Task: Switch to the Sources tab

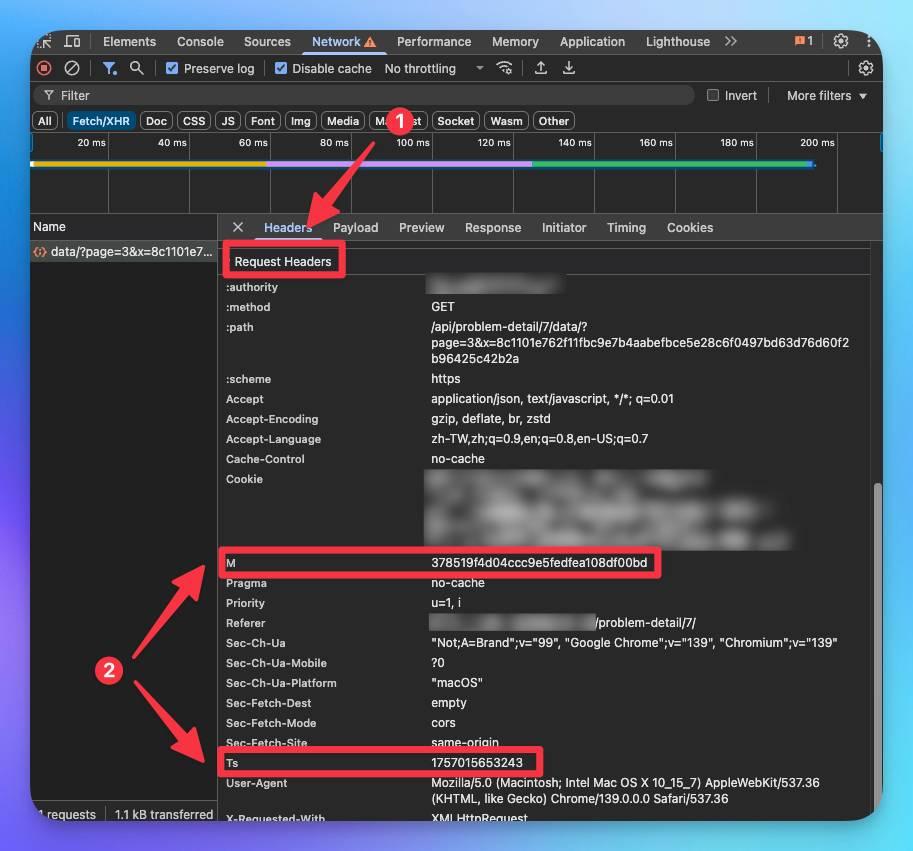Action: click(267, 42)
